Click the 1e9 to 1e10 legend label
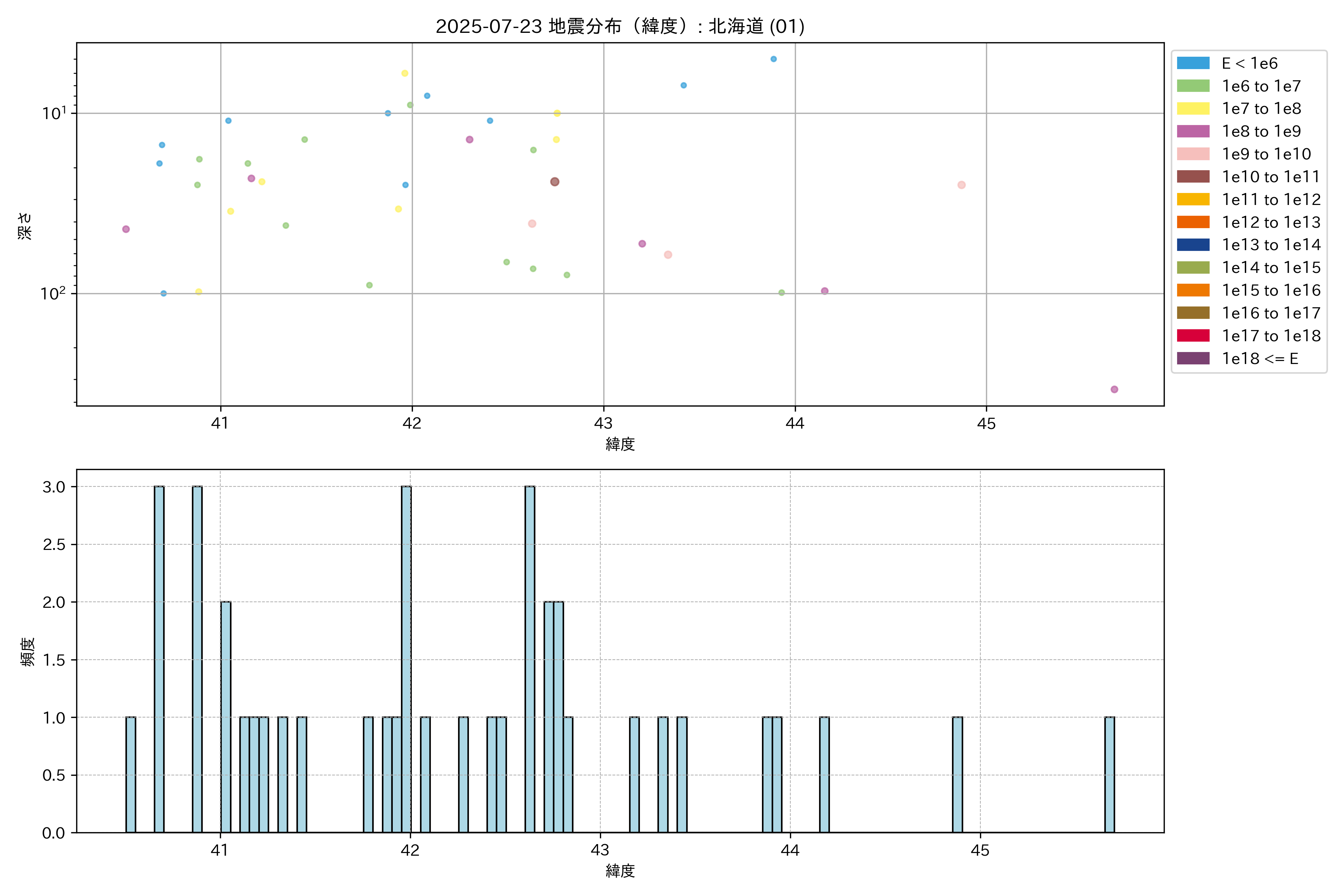Screen dimensions: 1344x896 pos(1266,154)
